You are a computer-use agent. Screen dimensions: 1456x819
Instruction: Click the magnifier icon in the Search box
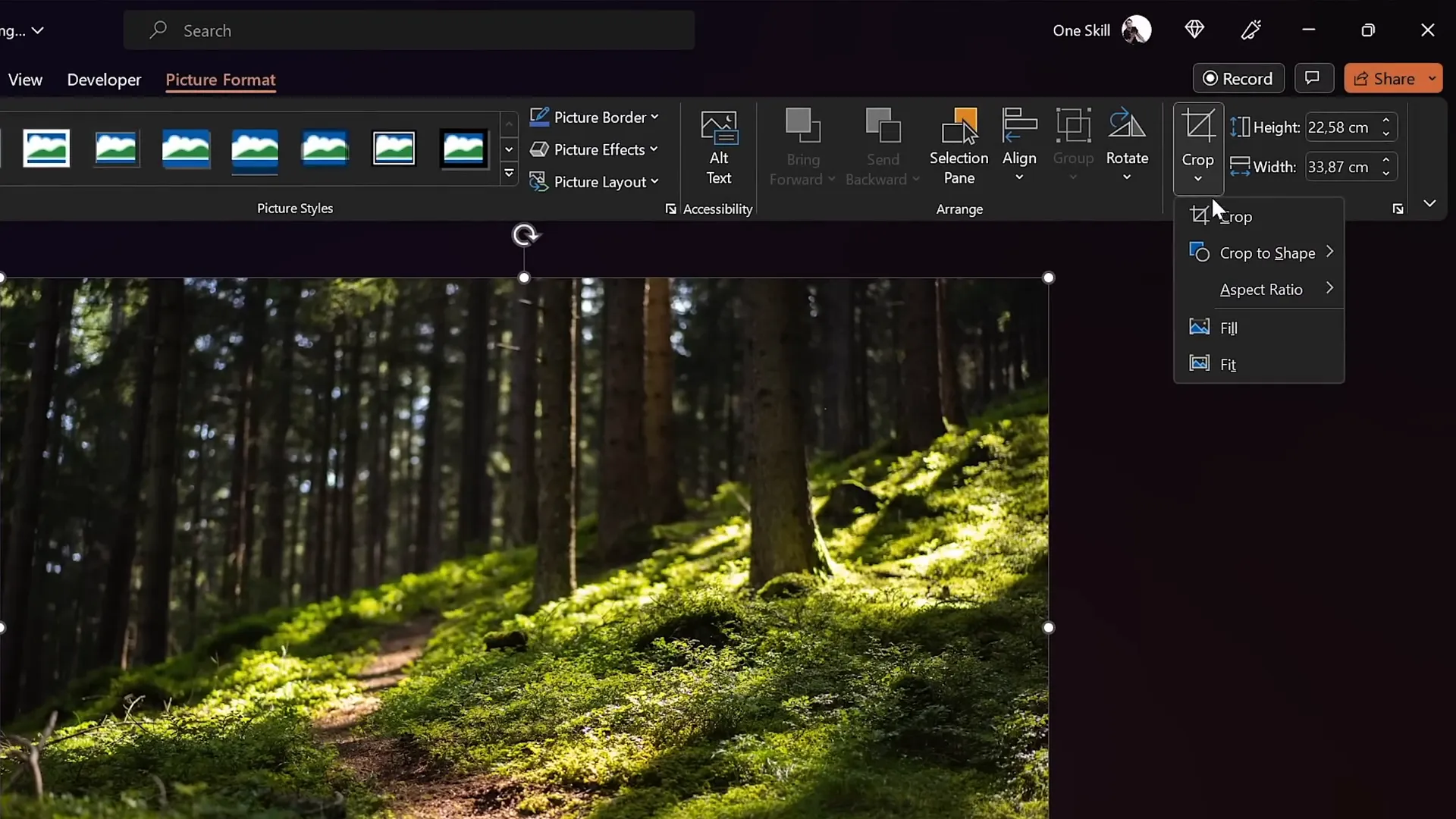(x=158, y=30)
